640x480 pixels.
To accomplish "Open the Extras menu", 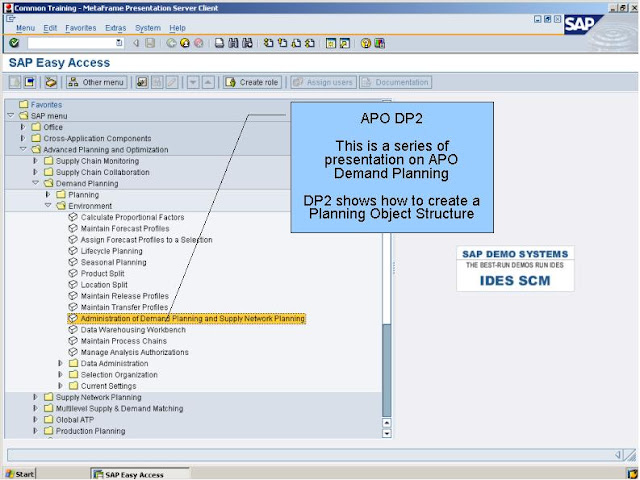I will coord(116,28).
